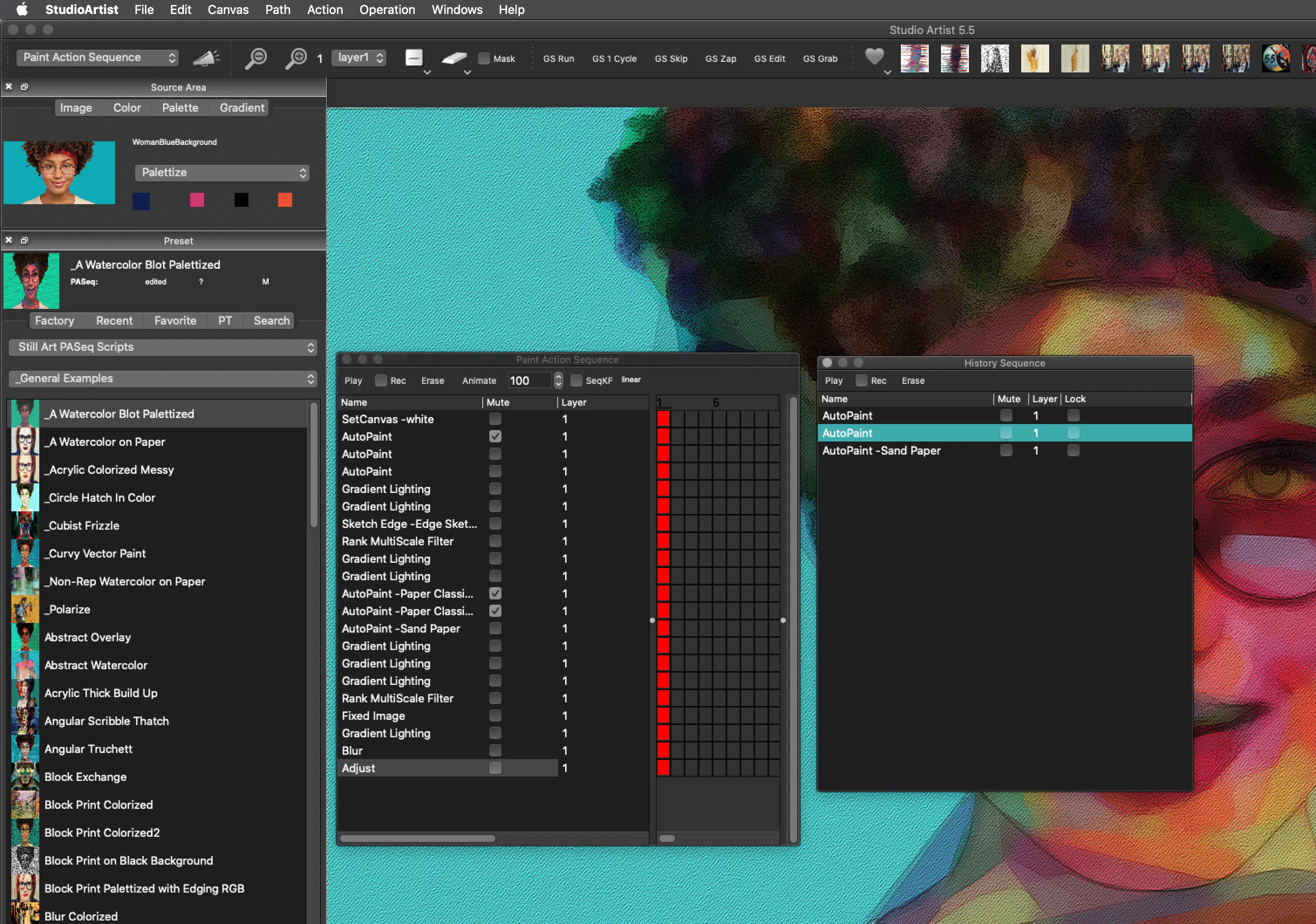The image size is (1316, 924).
Task: Click the Watercolor Blot Palettized preset preview image
Action: (x=31, y=281)
